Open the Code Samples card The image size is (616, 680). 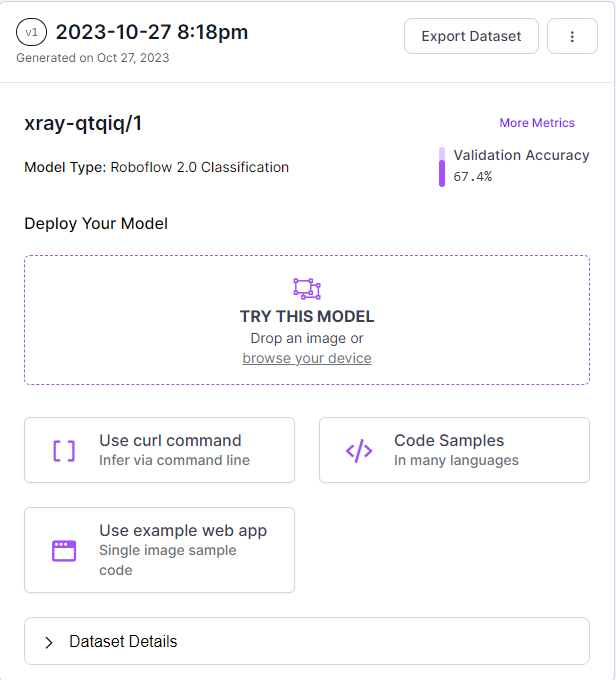454,450
